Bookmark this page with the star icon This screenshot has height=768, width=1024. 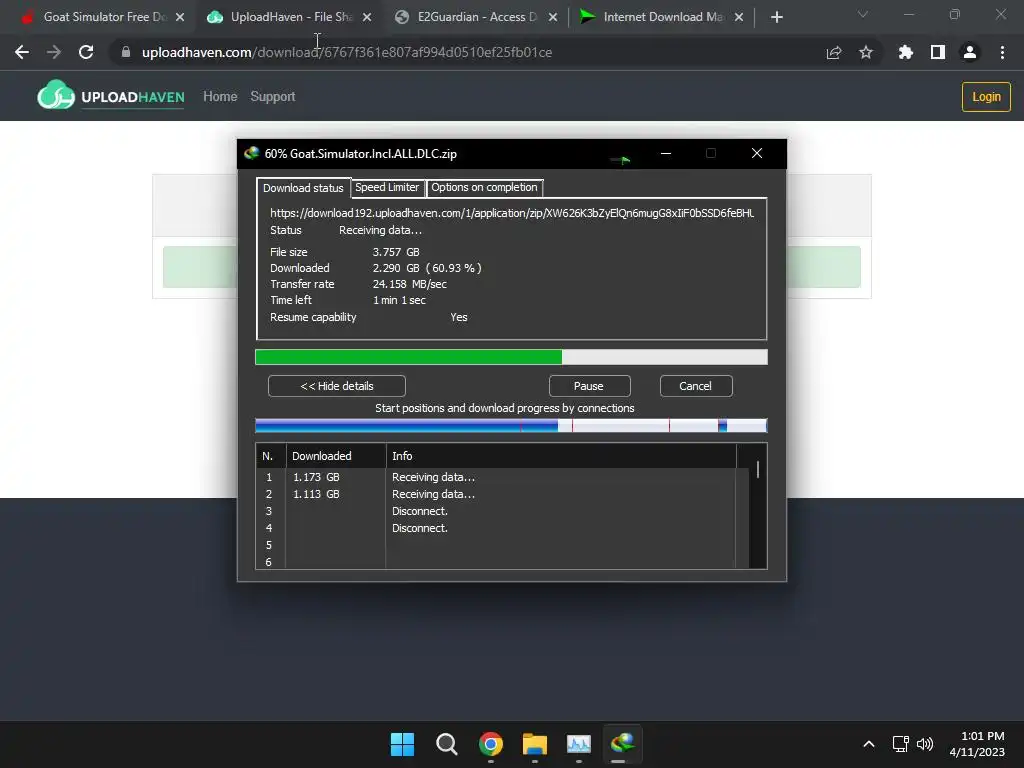click(866, 52)
